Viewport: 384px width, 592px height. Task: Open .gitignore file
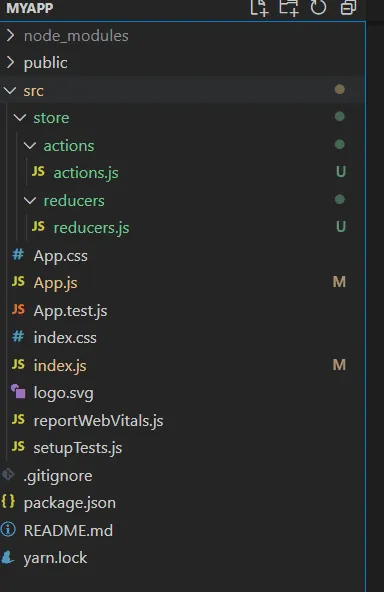coord(58,476)
